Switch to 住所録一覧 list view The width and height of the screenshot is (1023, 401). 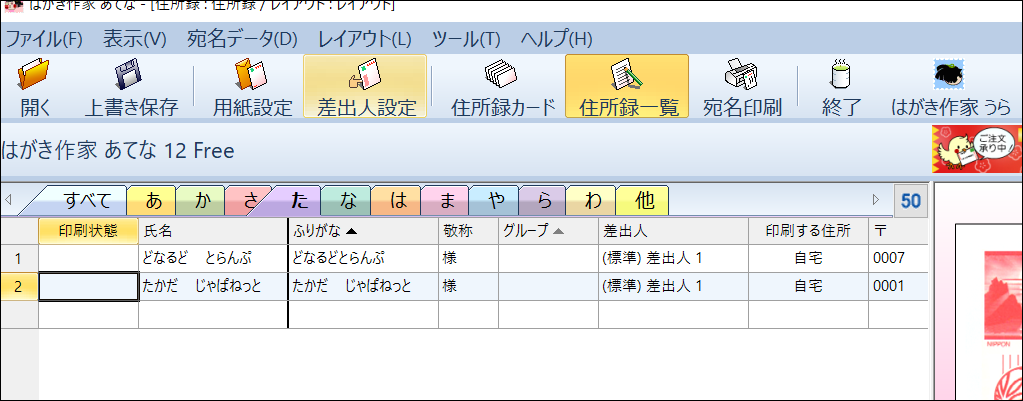click(627, 86)
